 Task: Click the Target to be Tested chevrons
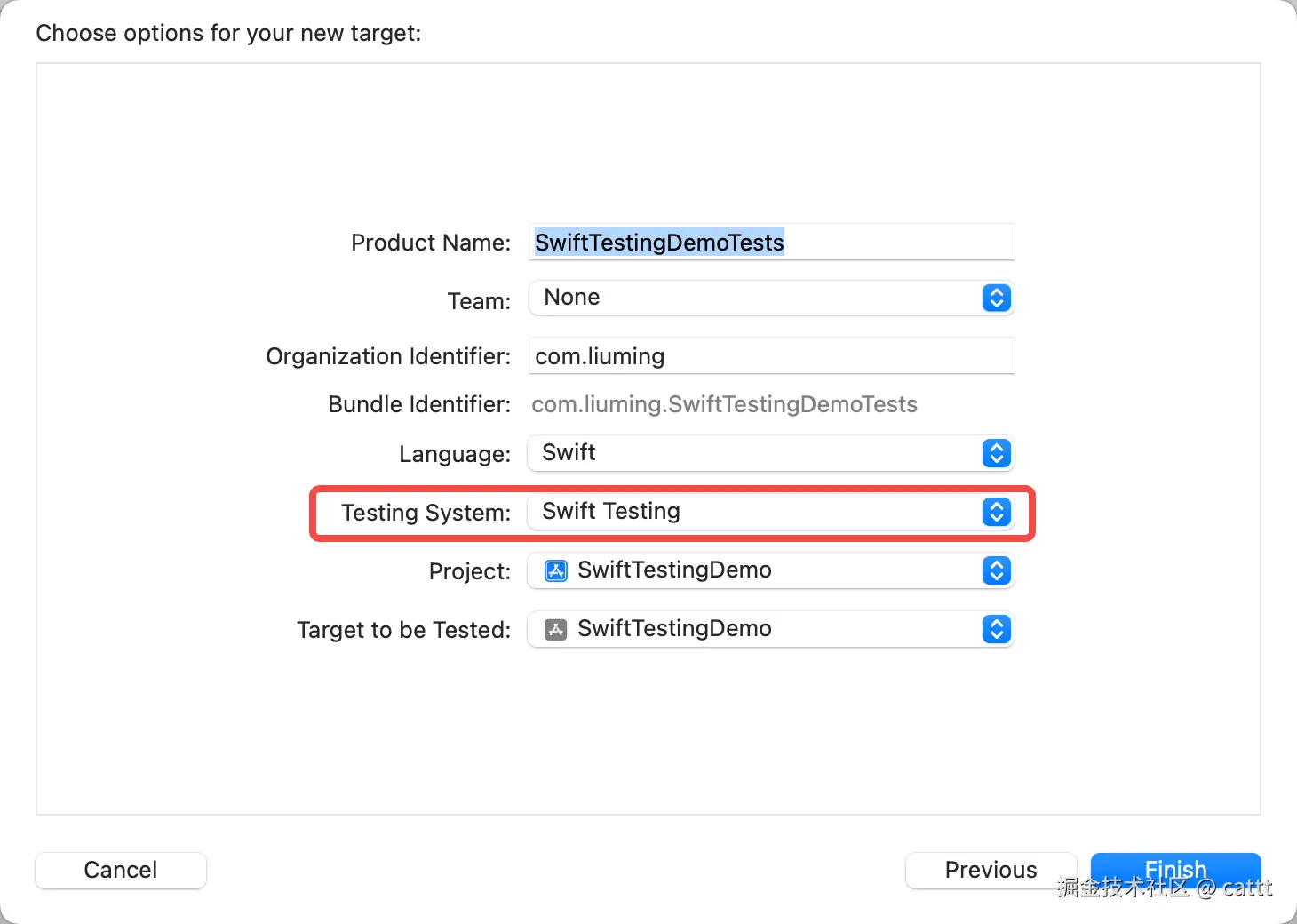[996, 629]
